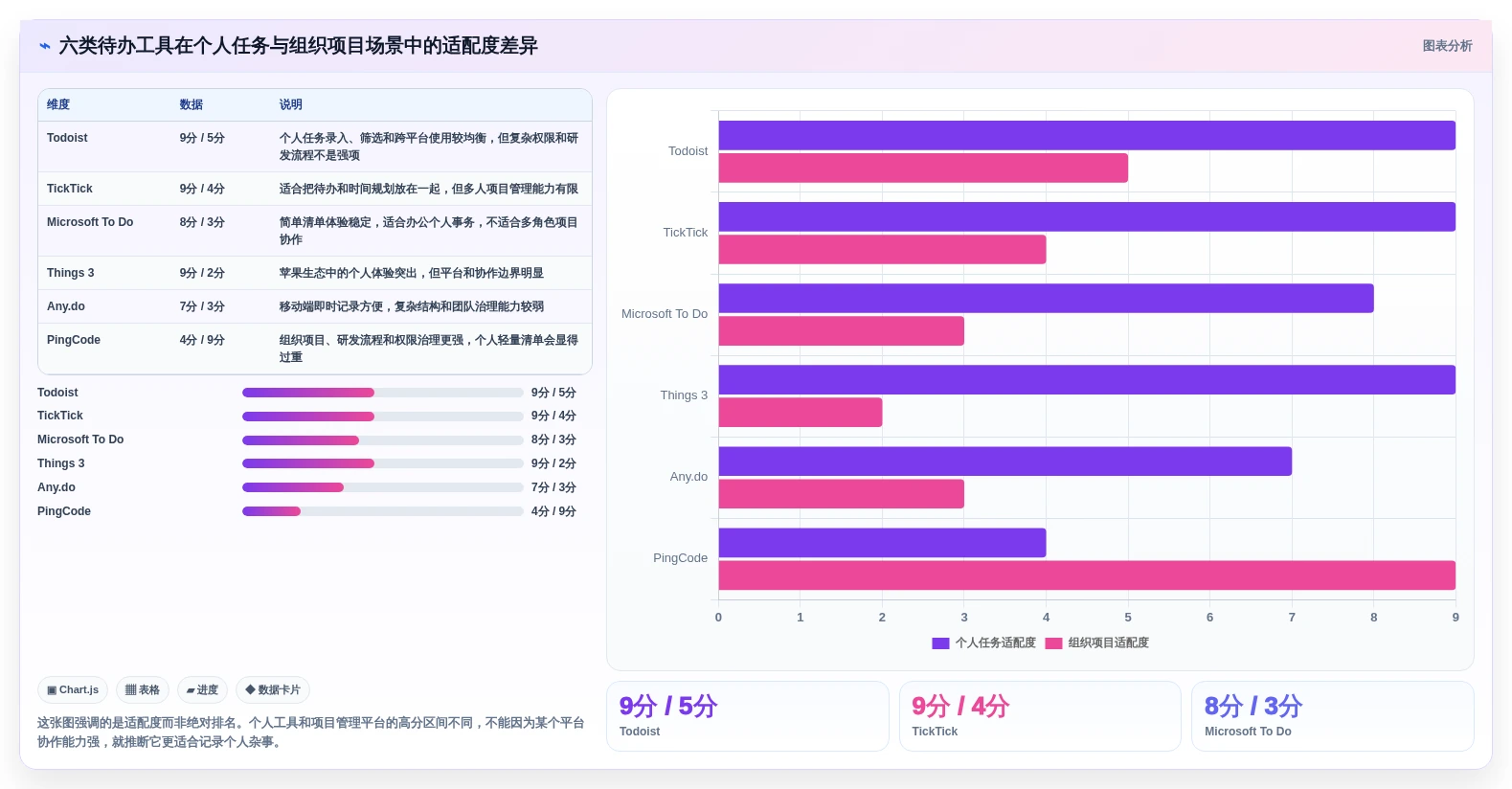Click the Any.do description 移动端即时记录方便
This screenshot has width=1512, height=789.
(411, 306)
